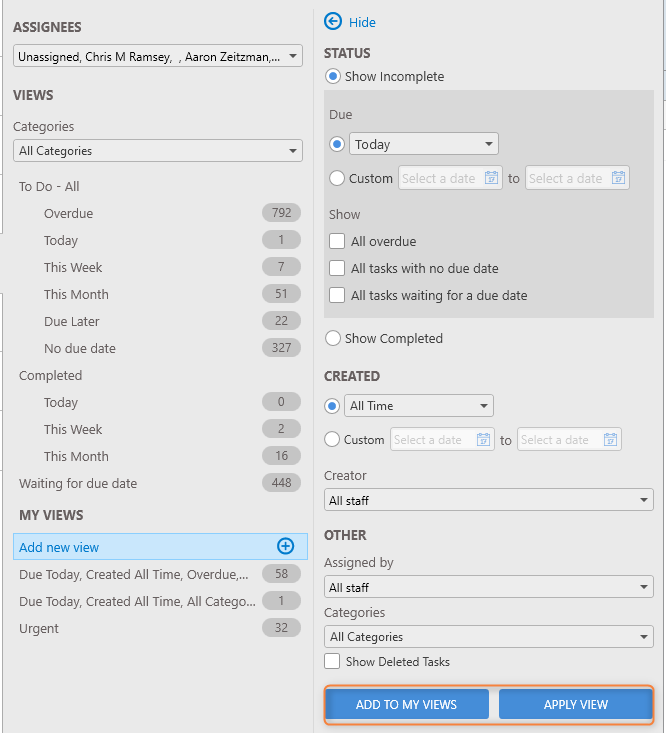Open calendar picker for Due custom start date
Viewport: 666px width, 733px height.
click(x=491, y=178)
